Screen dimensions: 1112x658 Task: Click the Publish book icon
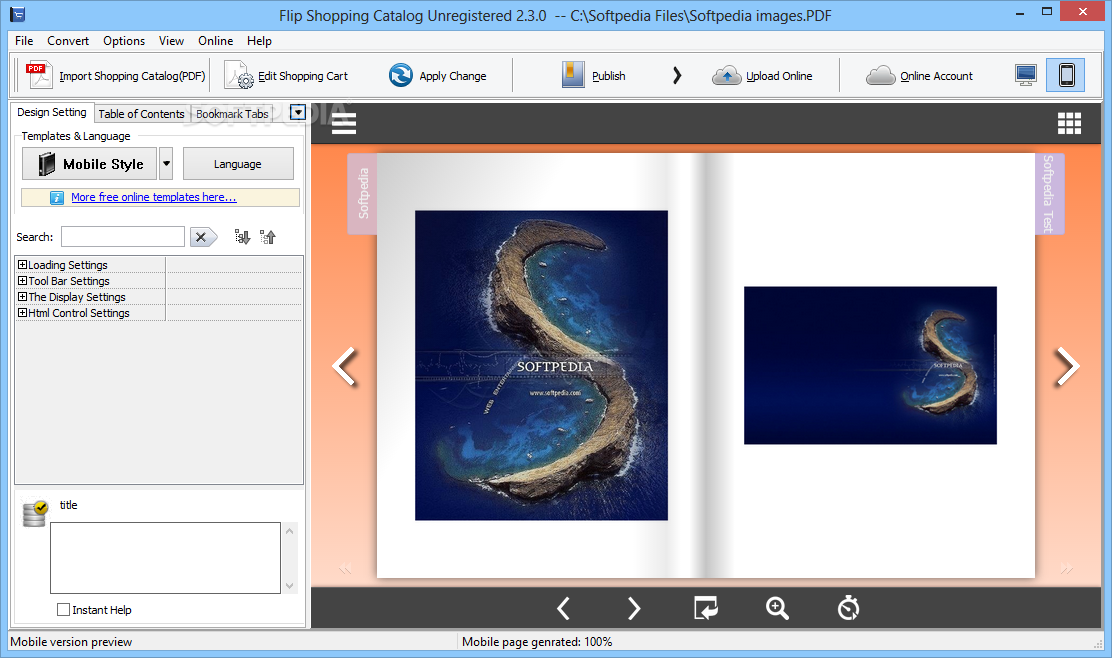click(573, 74)
